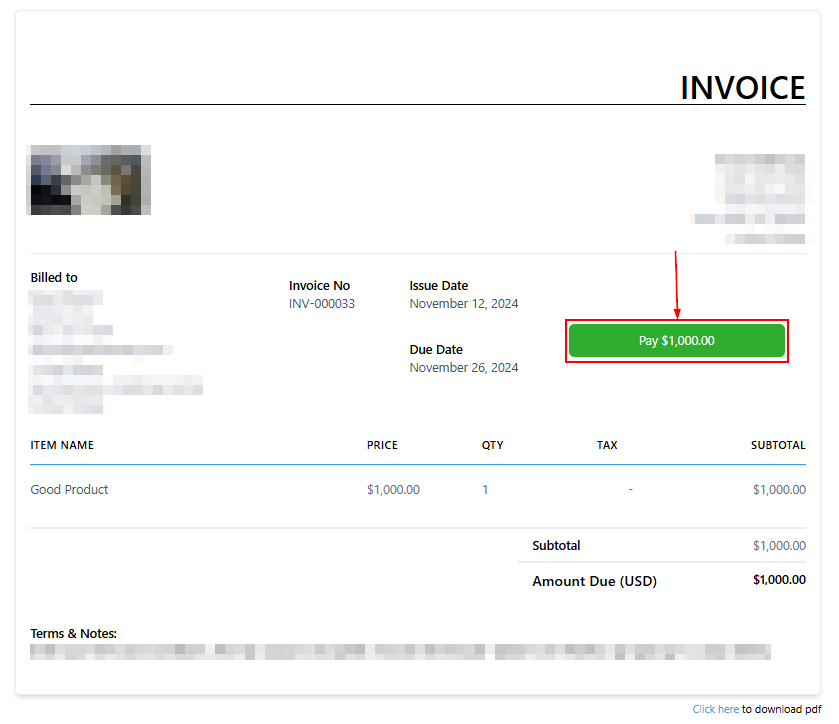This screenshot has height=724, width=839.
Task: Click the PRICE column header
Action: point(382,445)
